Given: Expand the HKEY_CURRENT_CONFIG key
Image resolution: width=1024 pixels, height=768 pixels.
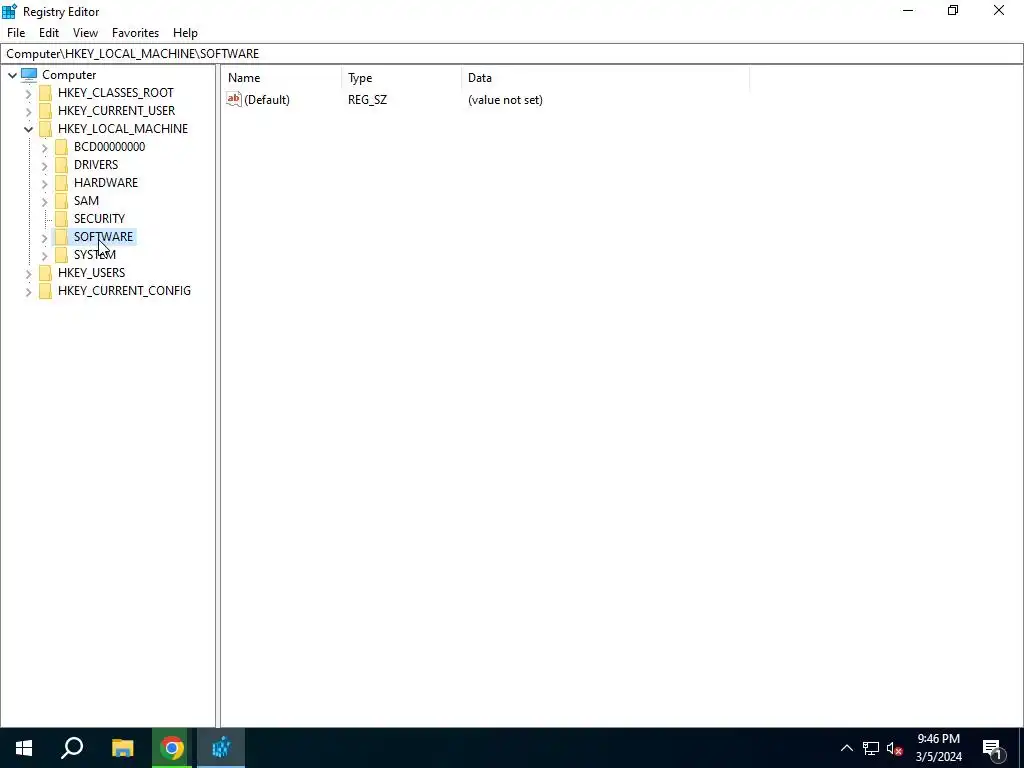Looking at the screenshot, I should (28, 291).
